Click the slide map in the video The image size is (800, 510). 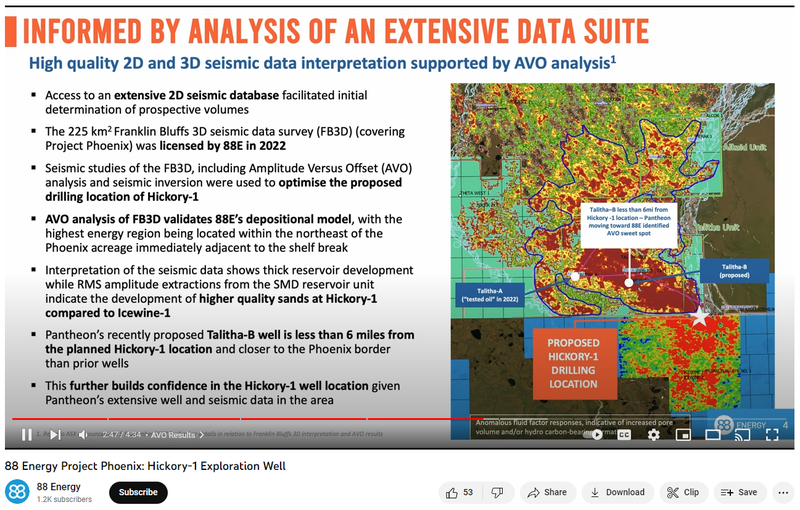612,261
